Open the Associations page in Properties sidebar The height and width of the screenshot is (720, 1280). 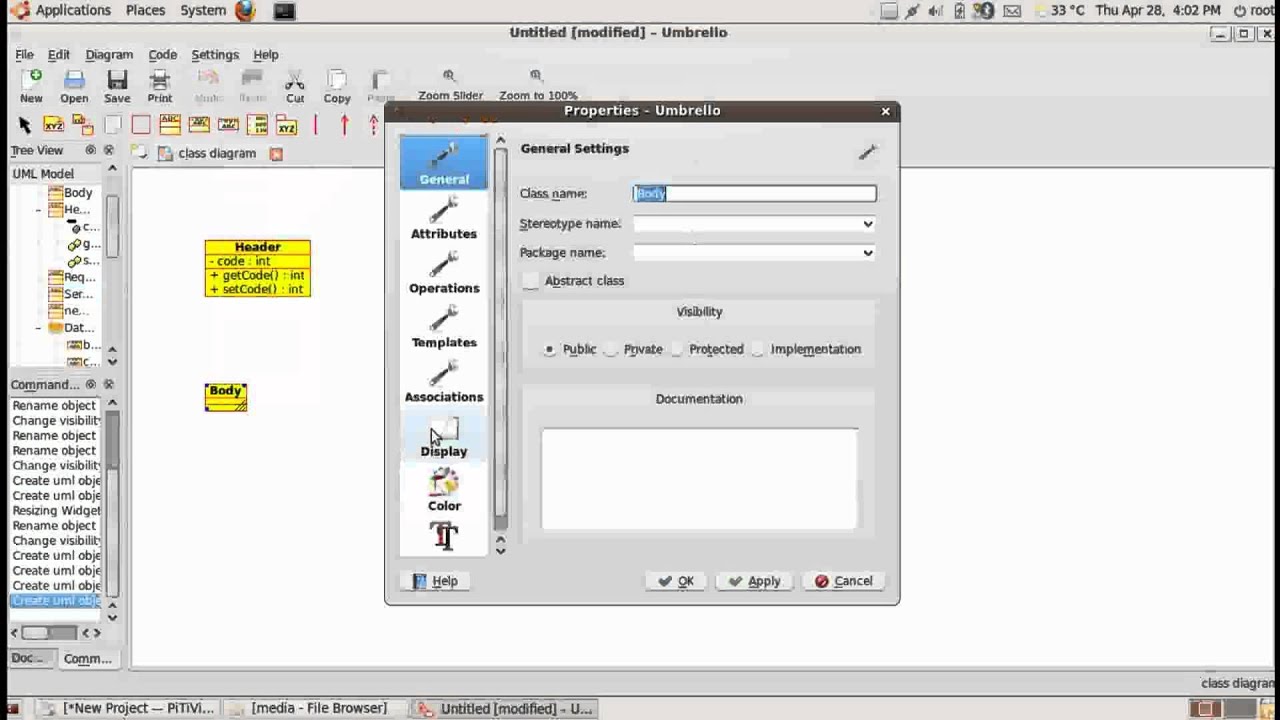[x=444, y=381]
